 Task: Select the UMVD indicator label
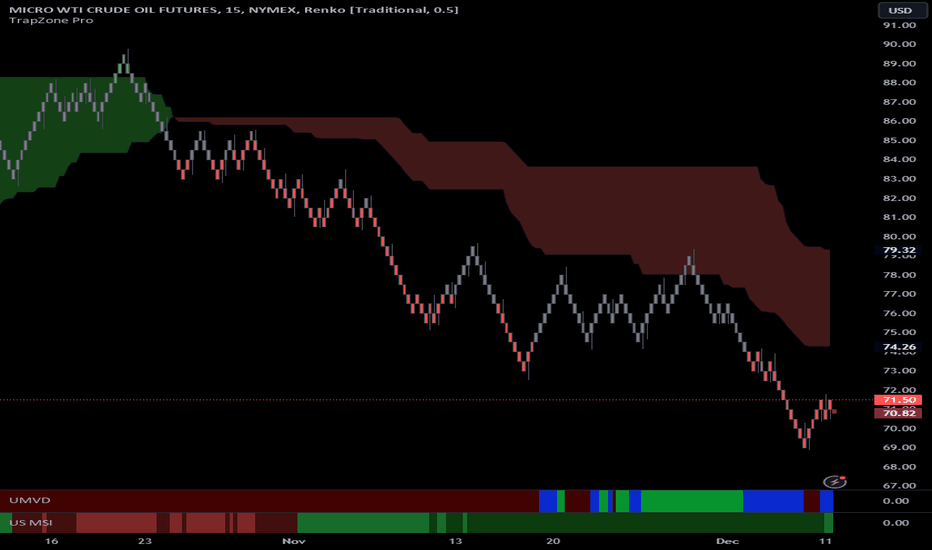tap(30, 501)
